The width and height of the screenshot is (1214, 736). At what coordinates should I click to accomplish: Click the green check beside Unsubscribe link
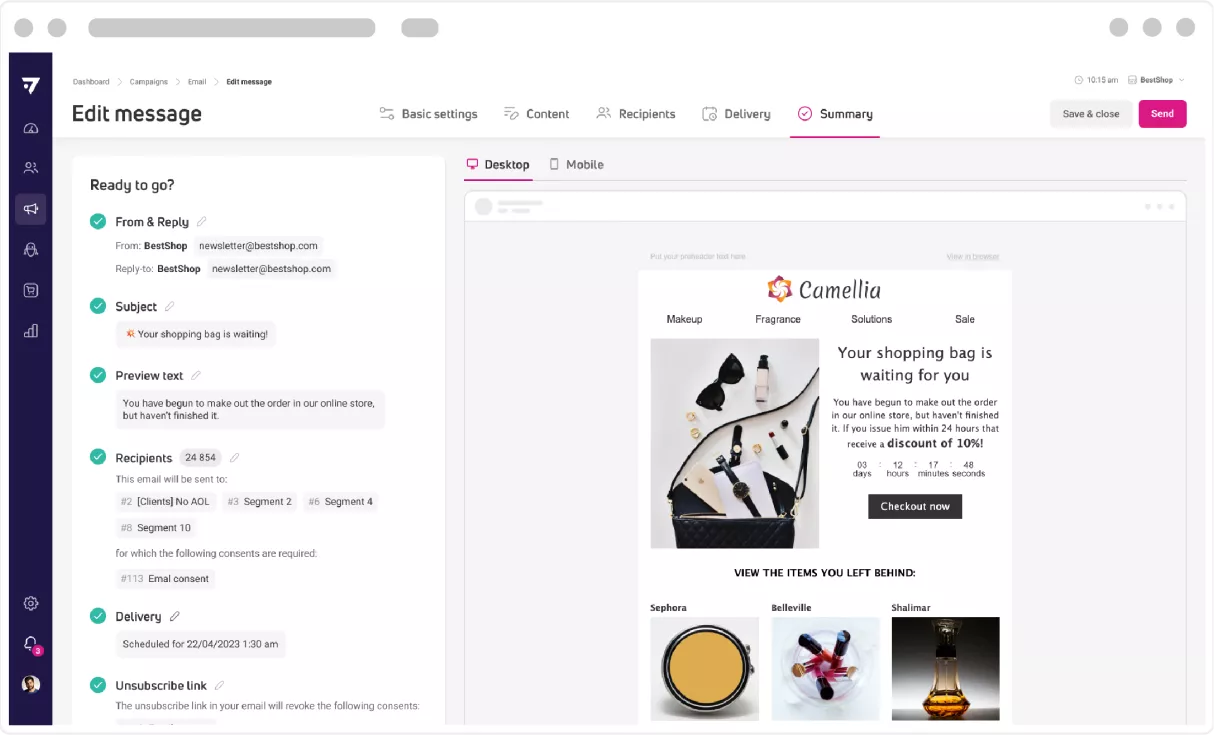[98, 685]
